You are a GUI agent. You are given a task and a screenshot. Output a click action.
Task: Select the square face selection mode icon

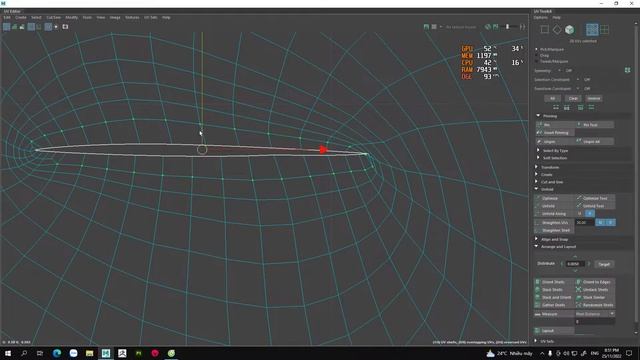pyautogui.click(x=544, y=29)
